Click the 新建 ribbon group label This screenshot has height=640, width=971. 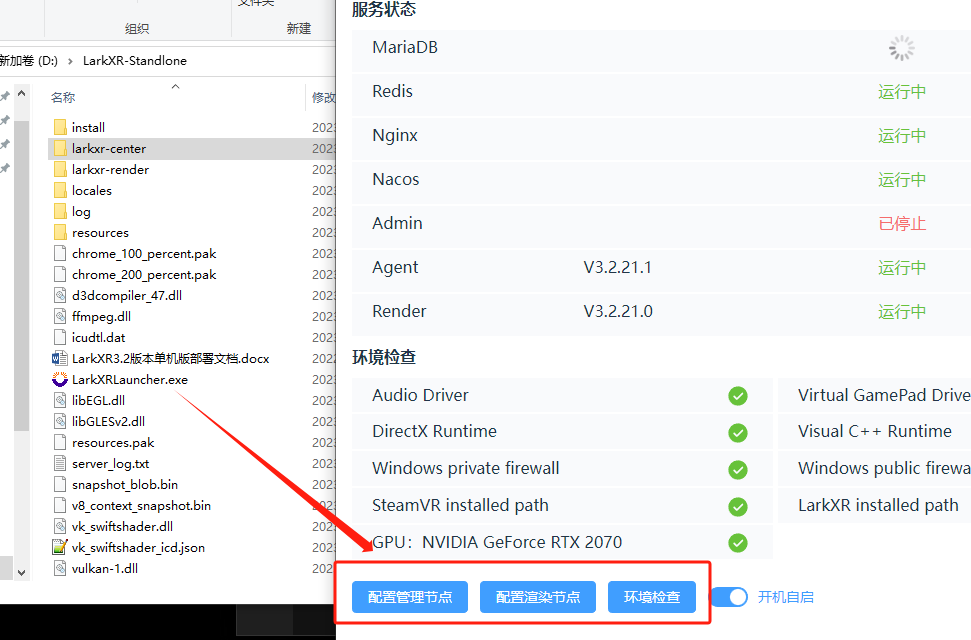click(298, 28)
